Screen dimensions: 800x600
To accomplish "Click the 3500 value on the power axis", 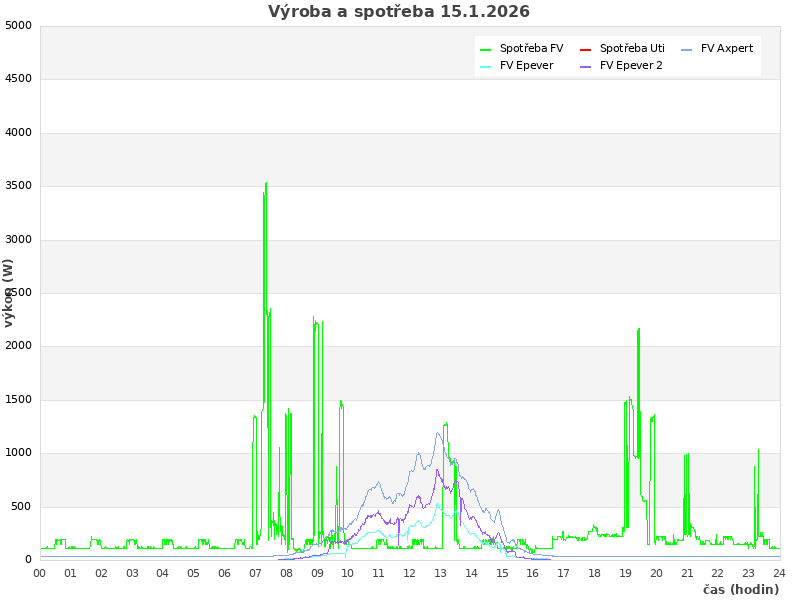I will (19, 186).
